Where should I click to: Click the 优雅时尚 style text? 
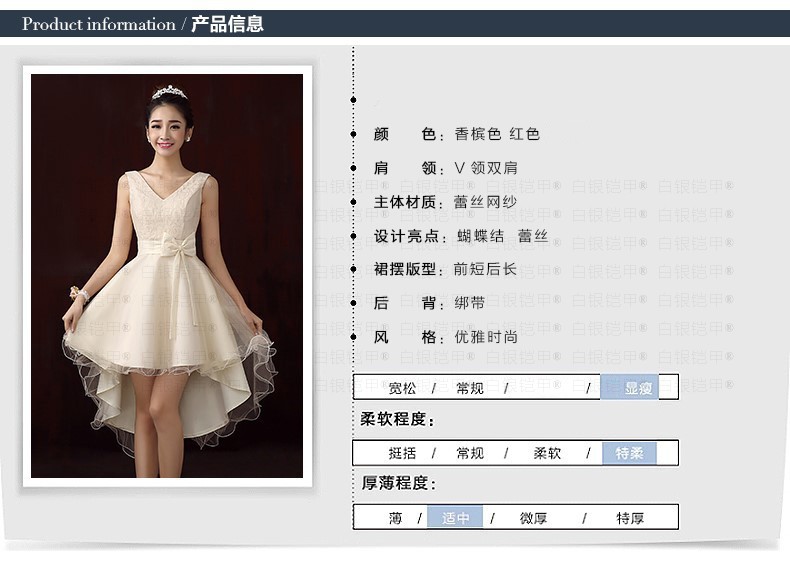(486, 337)
